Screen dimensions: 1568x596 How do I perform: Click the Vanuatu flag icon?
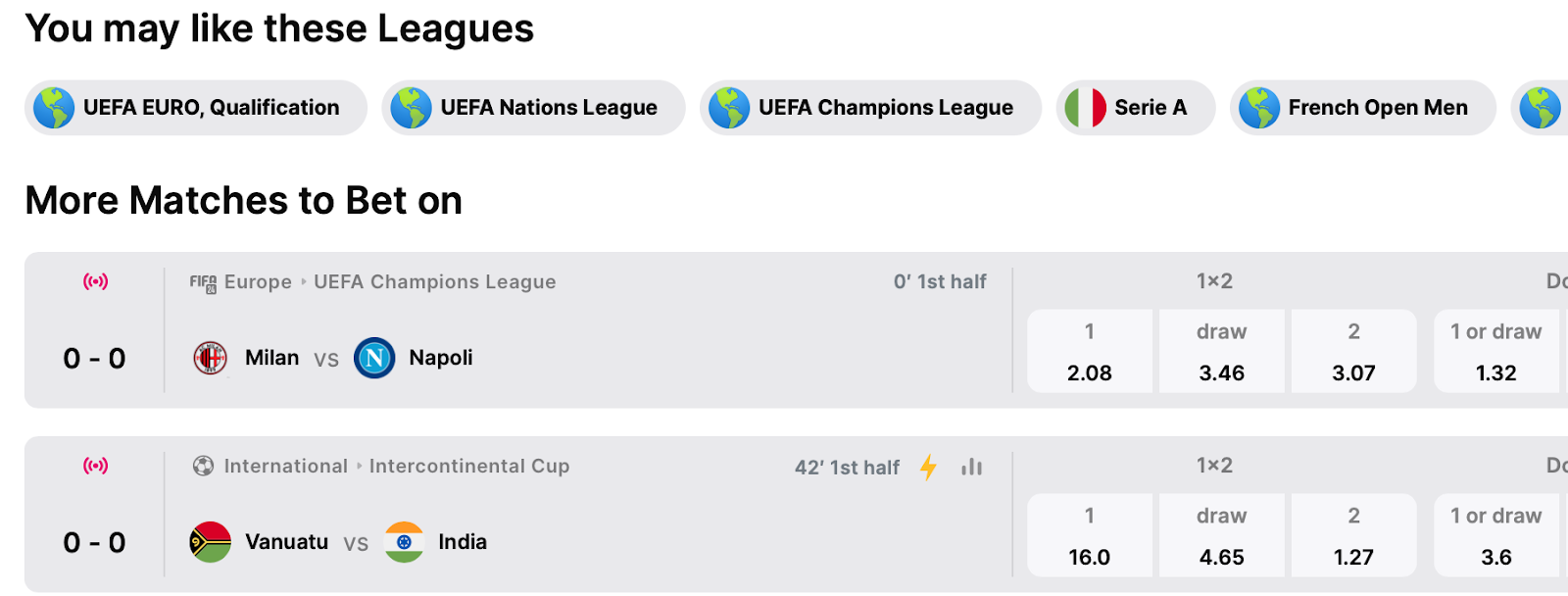click(x=210, y=542)
